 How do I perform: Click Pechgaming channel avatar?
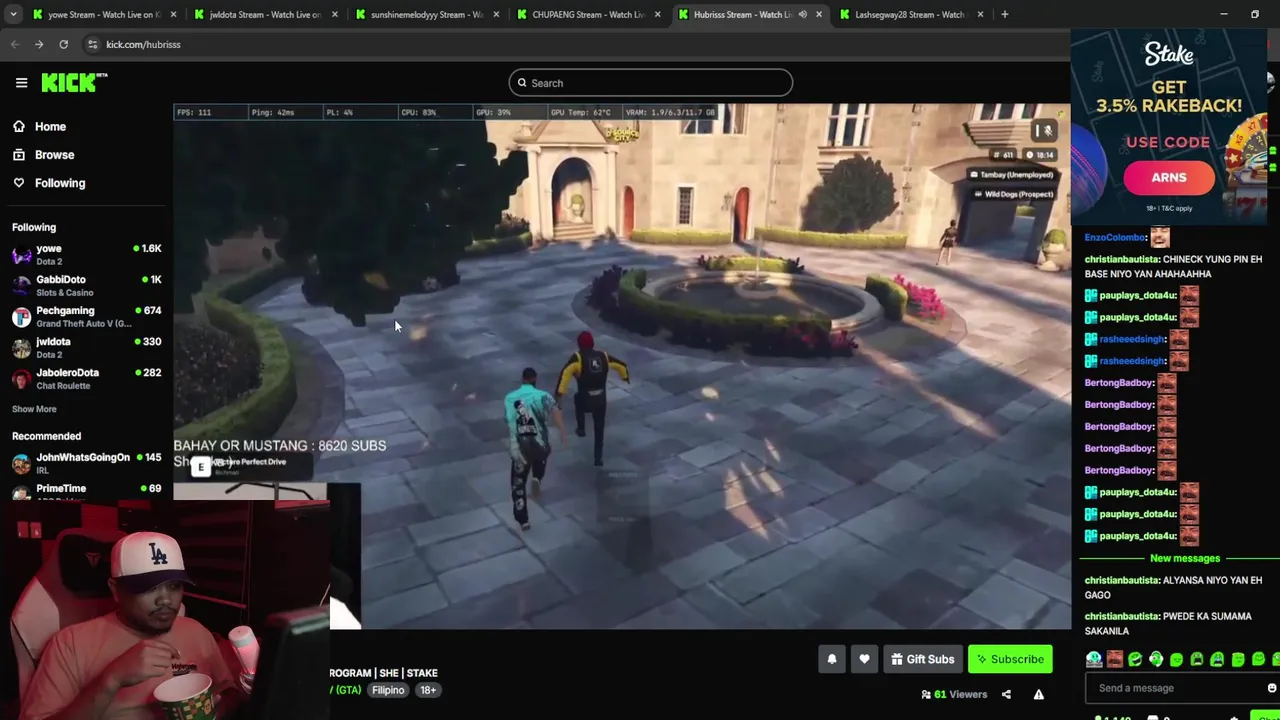tap(21, 316)
